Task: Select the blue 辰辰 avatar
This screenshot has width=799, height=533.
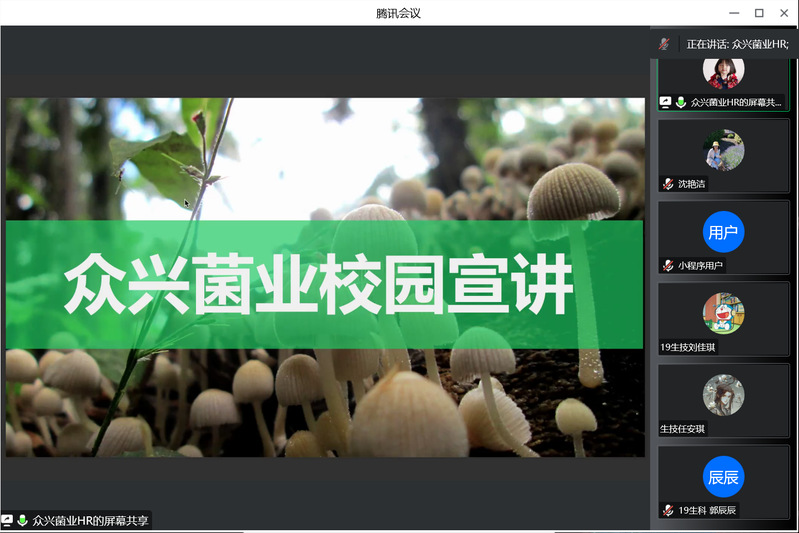Action: [724, 477]
